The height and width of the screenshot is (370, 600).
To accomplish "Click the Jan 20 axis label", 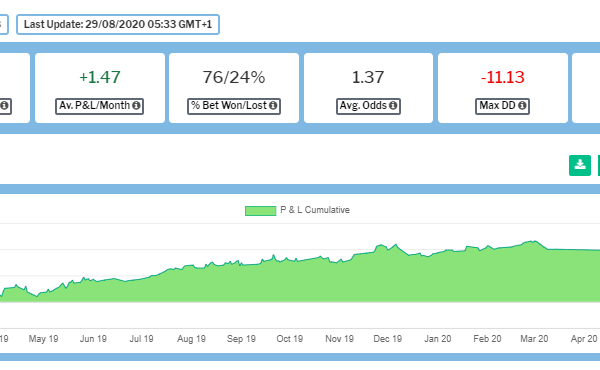I will point(438,339).
